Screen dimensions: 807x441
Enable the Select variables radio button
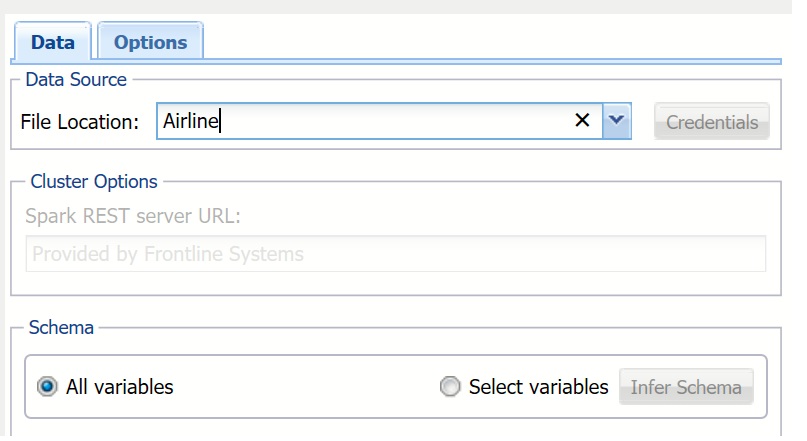tap(451, 387)
